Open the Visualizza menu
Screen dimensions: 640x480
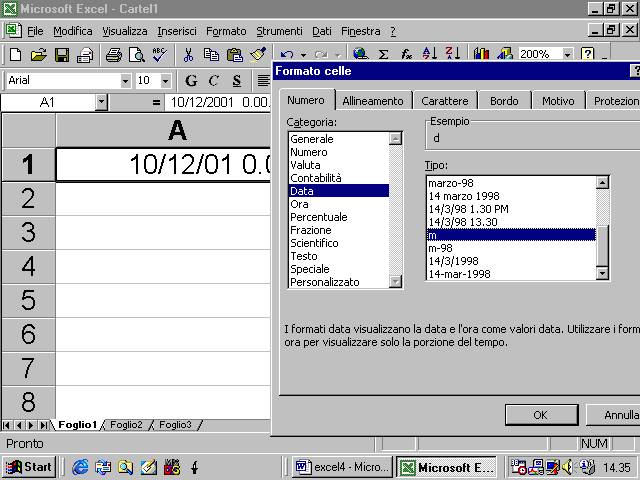coord(124,31)
